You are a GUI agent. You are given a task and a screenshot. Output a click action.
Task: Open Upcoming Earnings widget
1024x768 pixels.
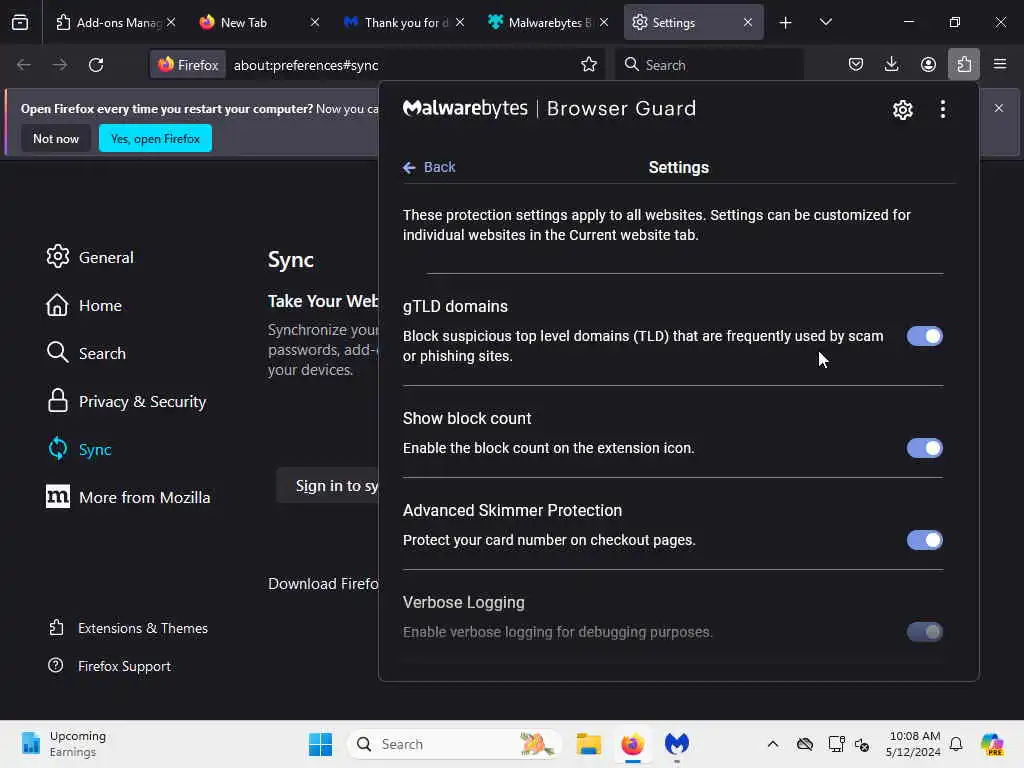63,744
